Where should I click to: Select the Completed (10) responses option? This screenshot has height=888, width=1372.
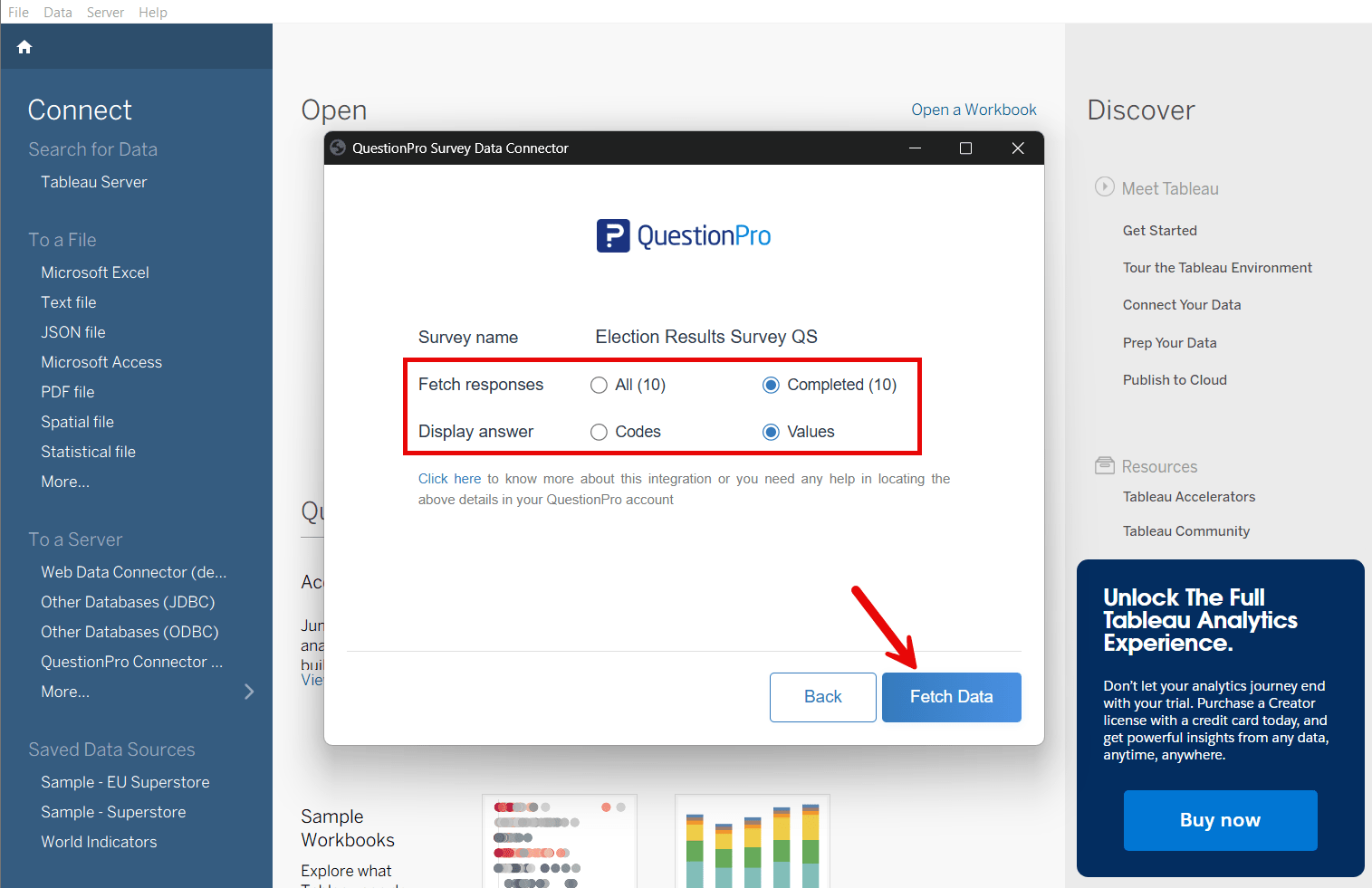point(771,385)
